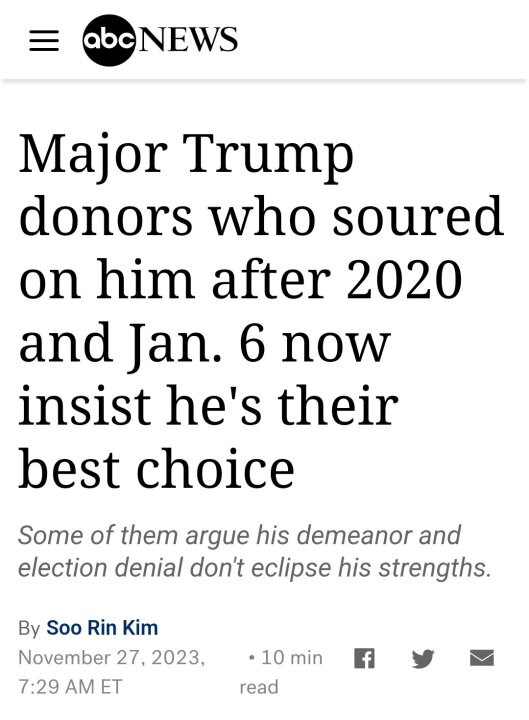The height and width of the screenshot is (720, 529).
Task: Share the article on Twitter
Action: click(423, 658)
